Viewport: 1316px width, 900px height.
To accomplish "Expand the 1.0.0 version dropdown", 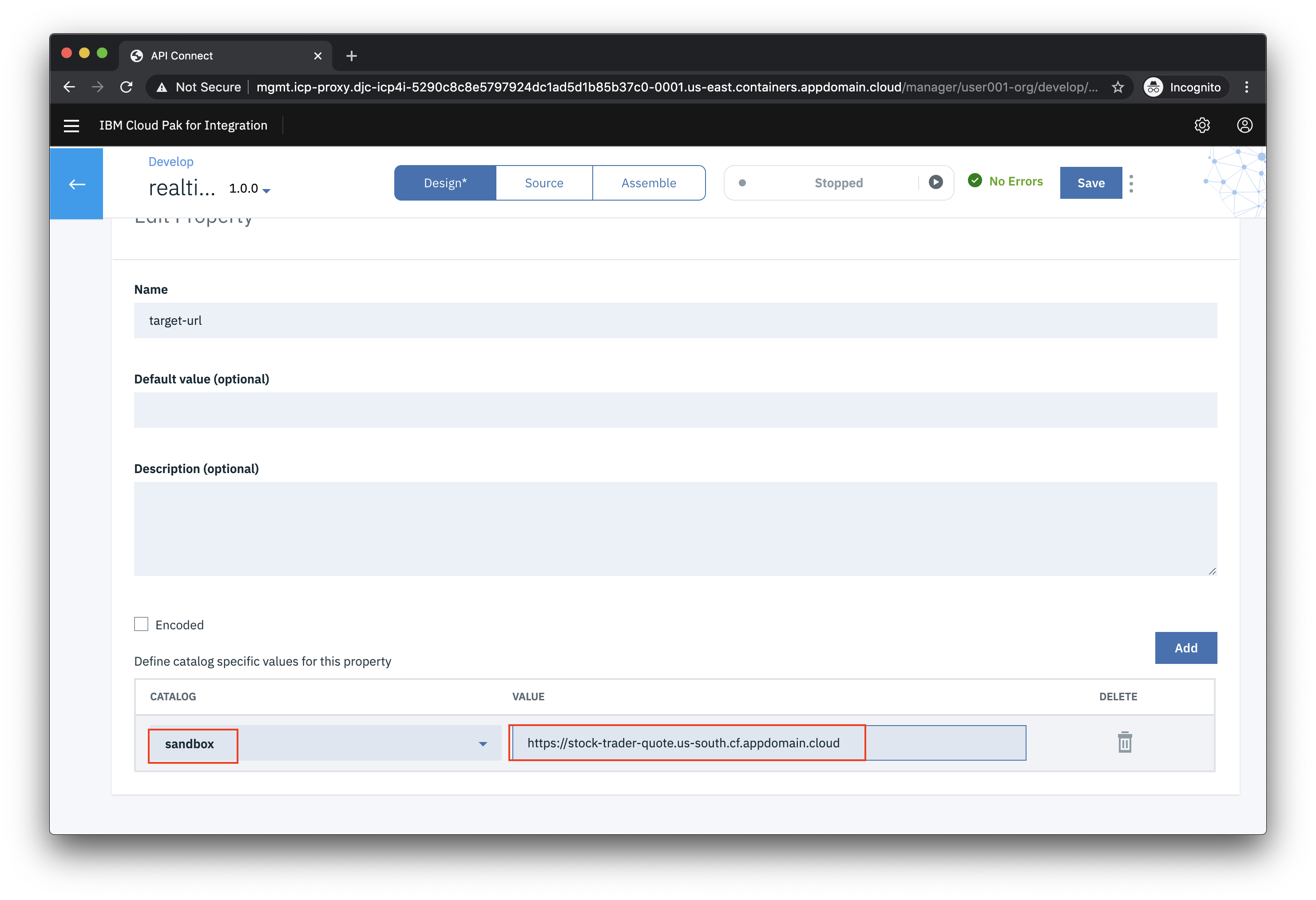I will [250, 189].
